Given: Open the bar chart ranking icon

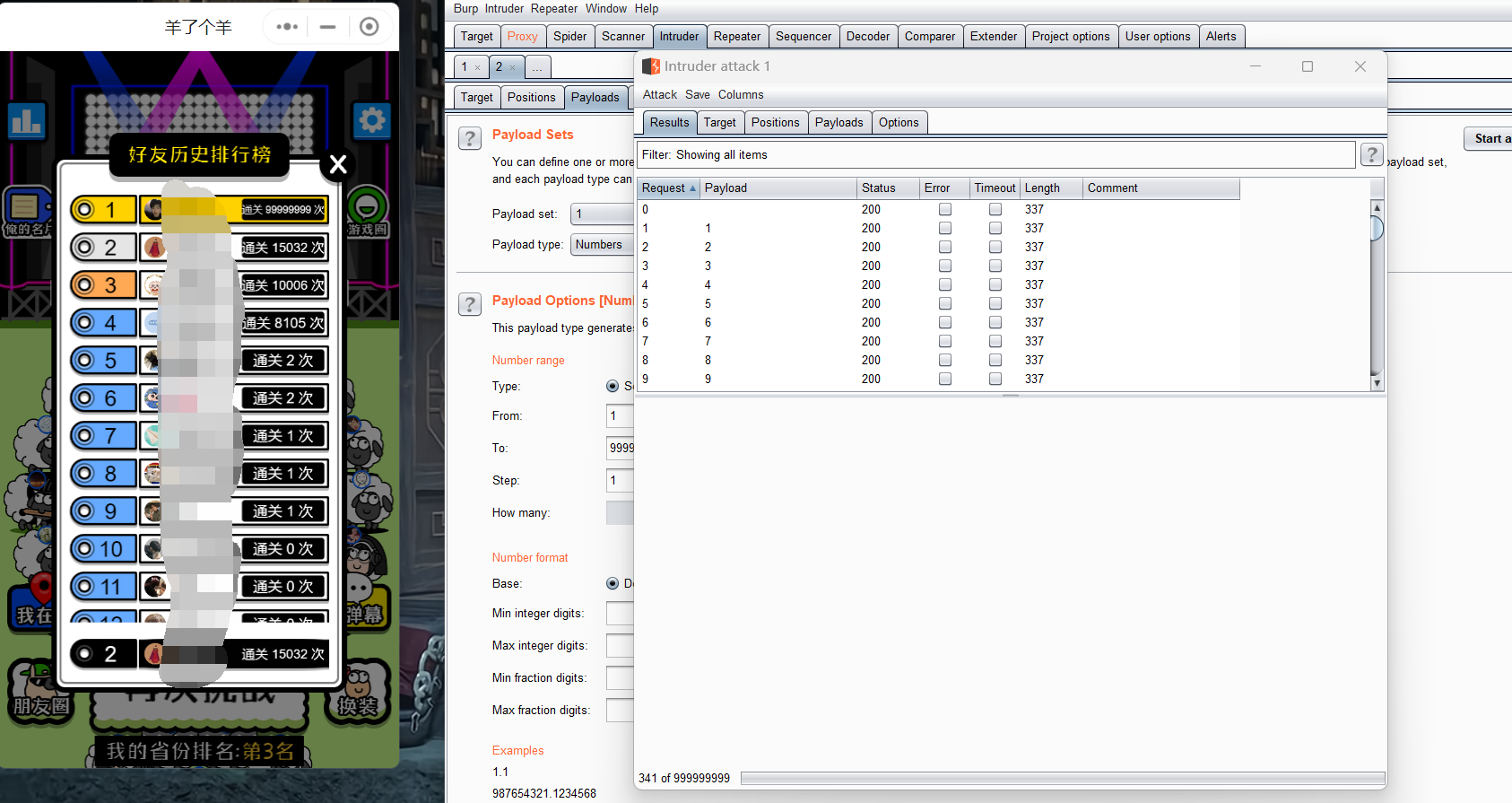Looking at the screenshot, I should (x=26, y=120).
